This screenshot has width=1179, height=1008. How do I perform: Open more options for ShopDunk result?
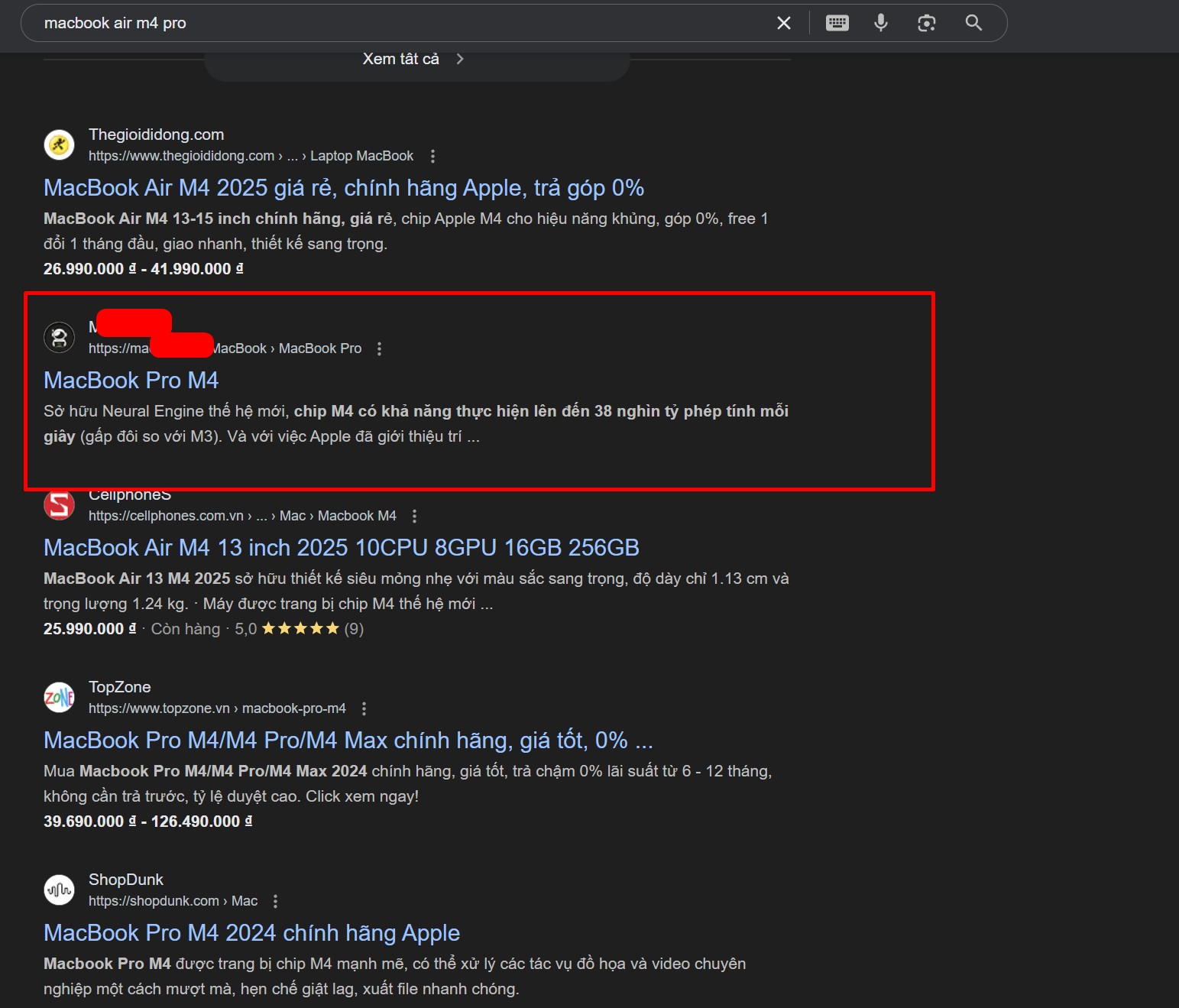pos(275,901)
